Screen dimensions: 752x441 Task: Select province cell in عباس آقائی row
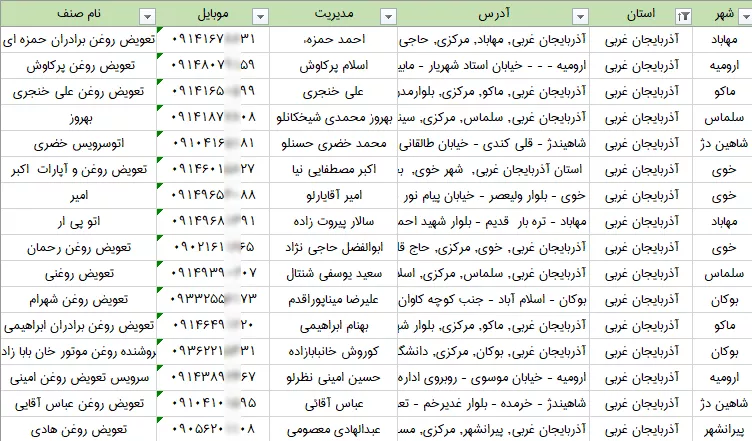[641, 403]
